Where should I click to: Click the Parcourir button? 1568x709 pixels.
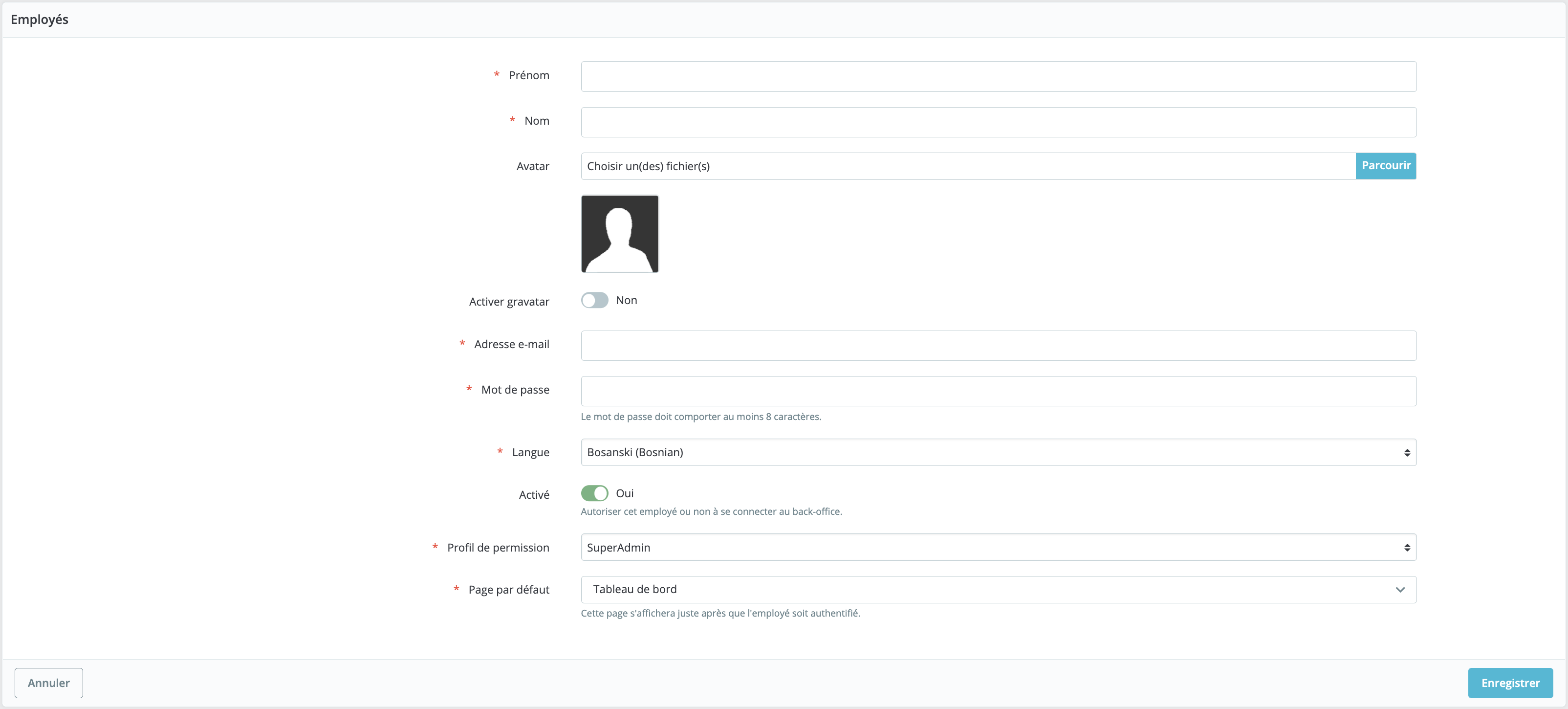pyautogui.click(x=1385, y=166)
